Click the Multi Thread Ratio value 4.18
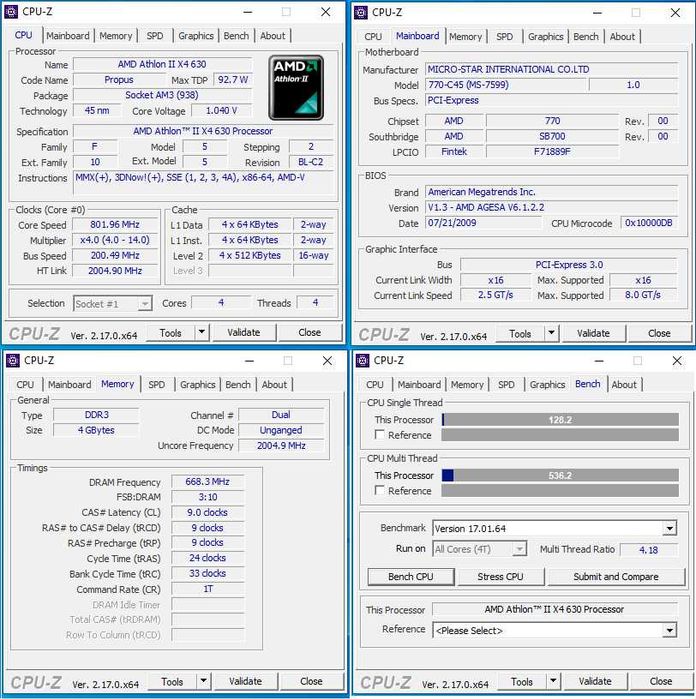 click(x=648, y=550)
